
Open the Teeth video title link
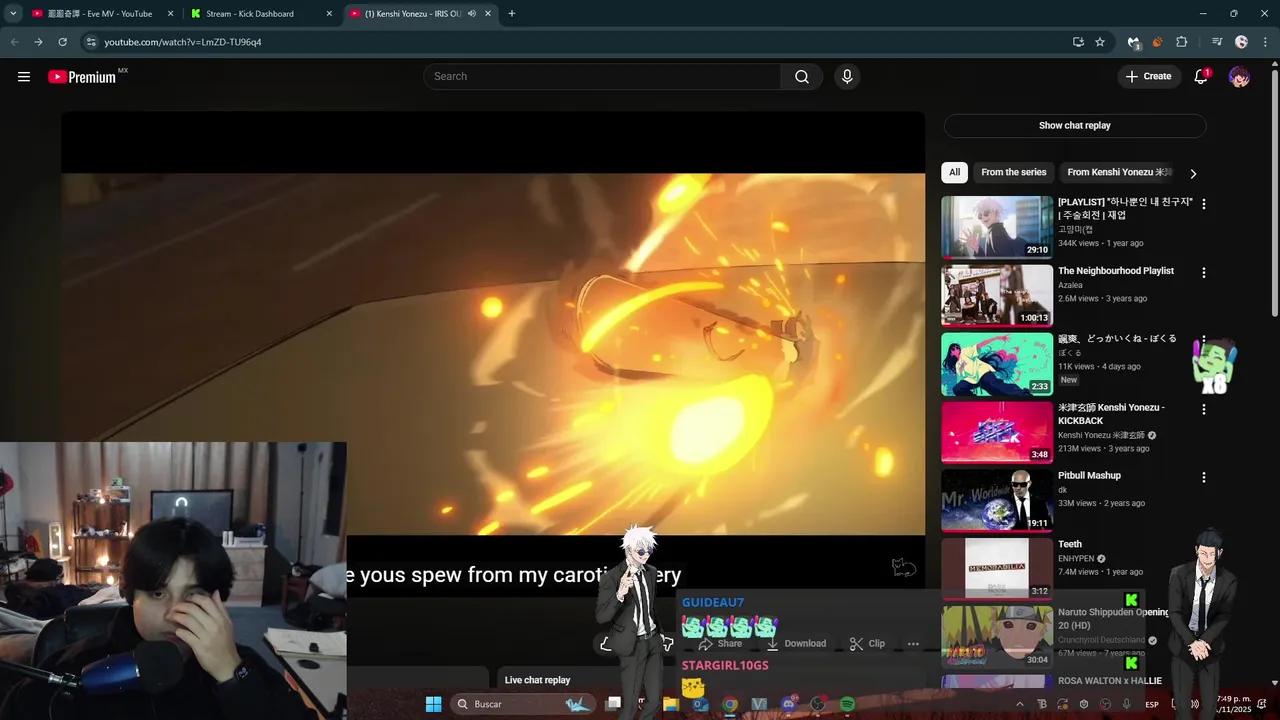coord(1070,545)
